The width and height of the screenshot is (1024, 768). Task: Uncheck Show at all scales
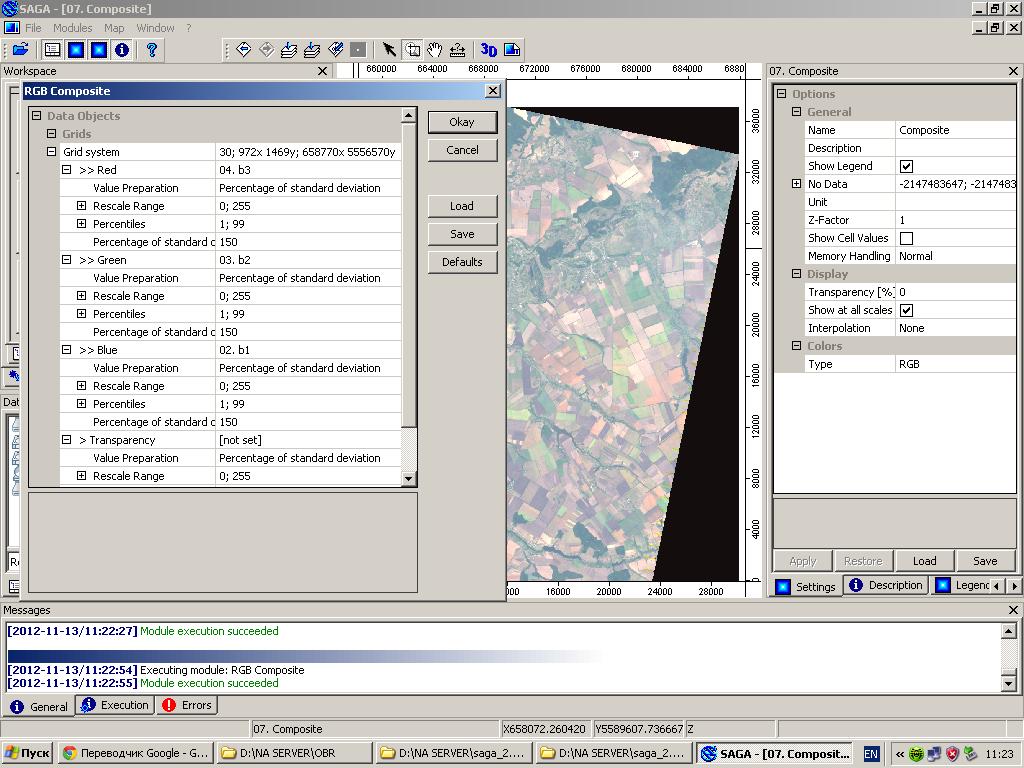click(x=906, y=310)
